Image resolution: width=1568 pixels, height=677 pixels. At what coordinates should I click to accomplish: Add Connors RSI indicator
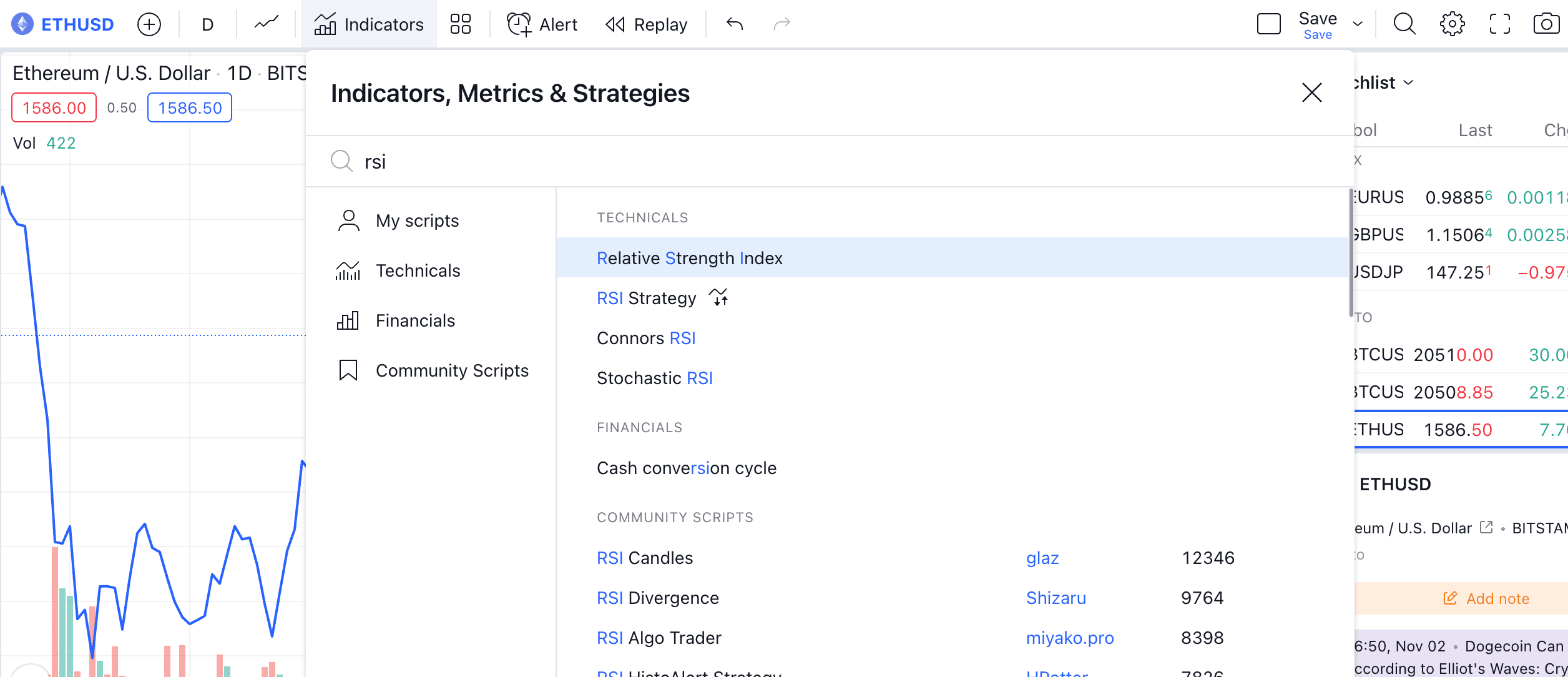[x=952, y=338]
